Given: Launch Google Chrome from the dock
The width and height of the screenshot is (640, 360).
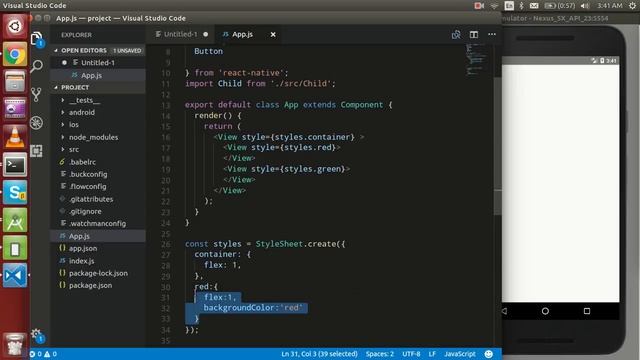Looking at the screenshot, I should coord(15,54).
